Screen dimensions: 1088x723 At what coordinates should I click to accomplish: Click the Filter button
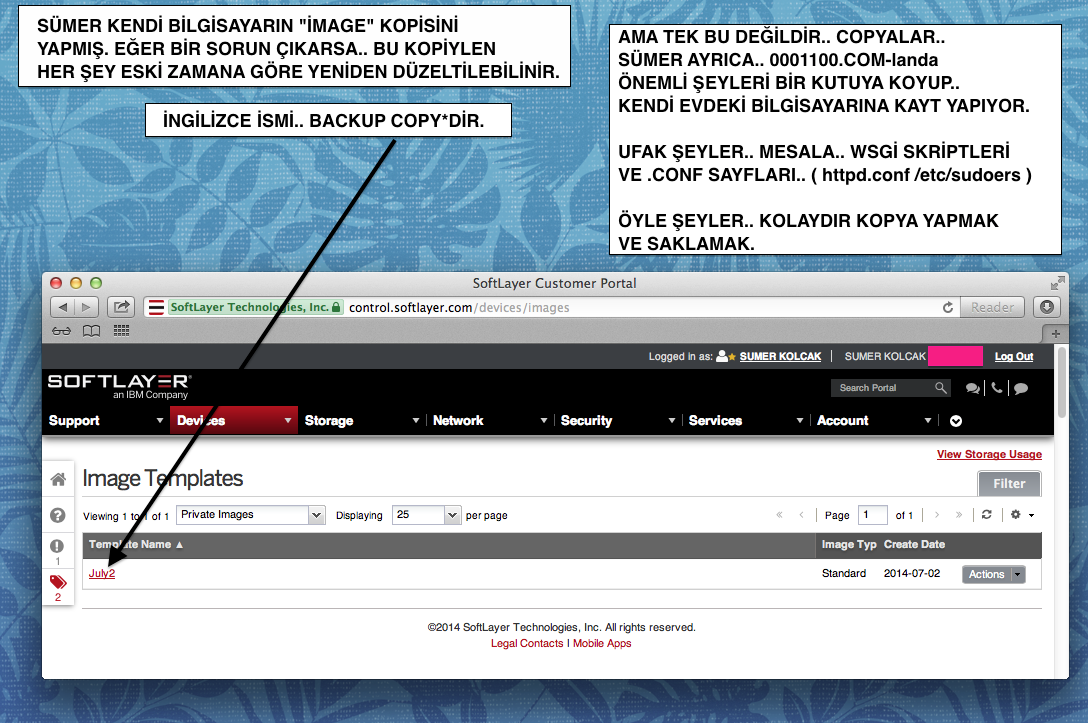(x=1009, y=484)
